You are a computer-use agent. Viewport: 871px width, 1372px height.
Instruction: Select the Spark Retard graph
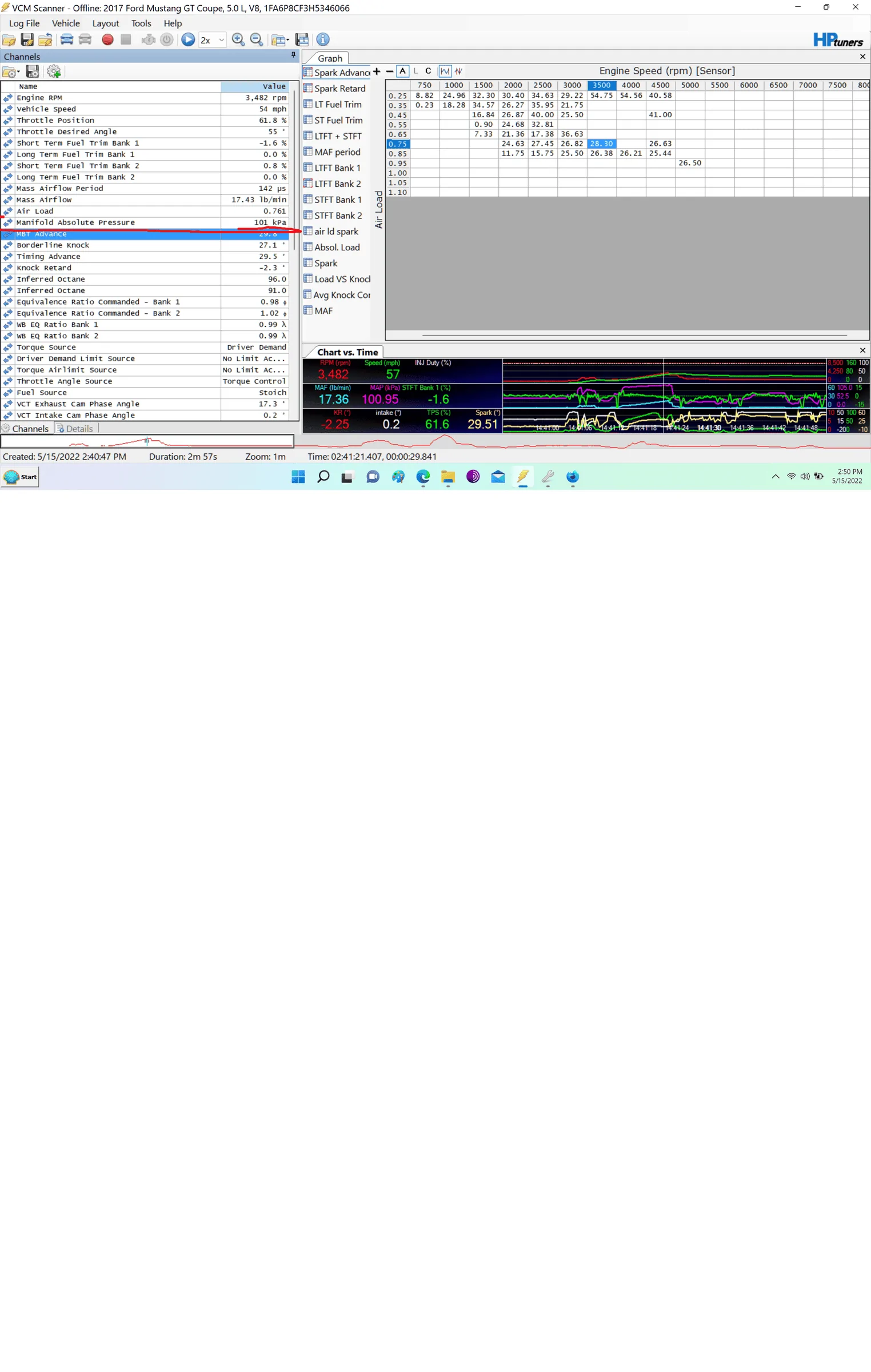(335, 89)
